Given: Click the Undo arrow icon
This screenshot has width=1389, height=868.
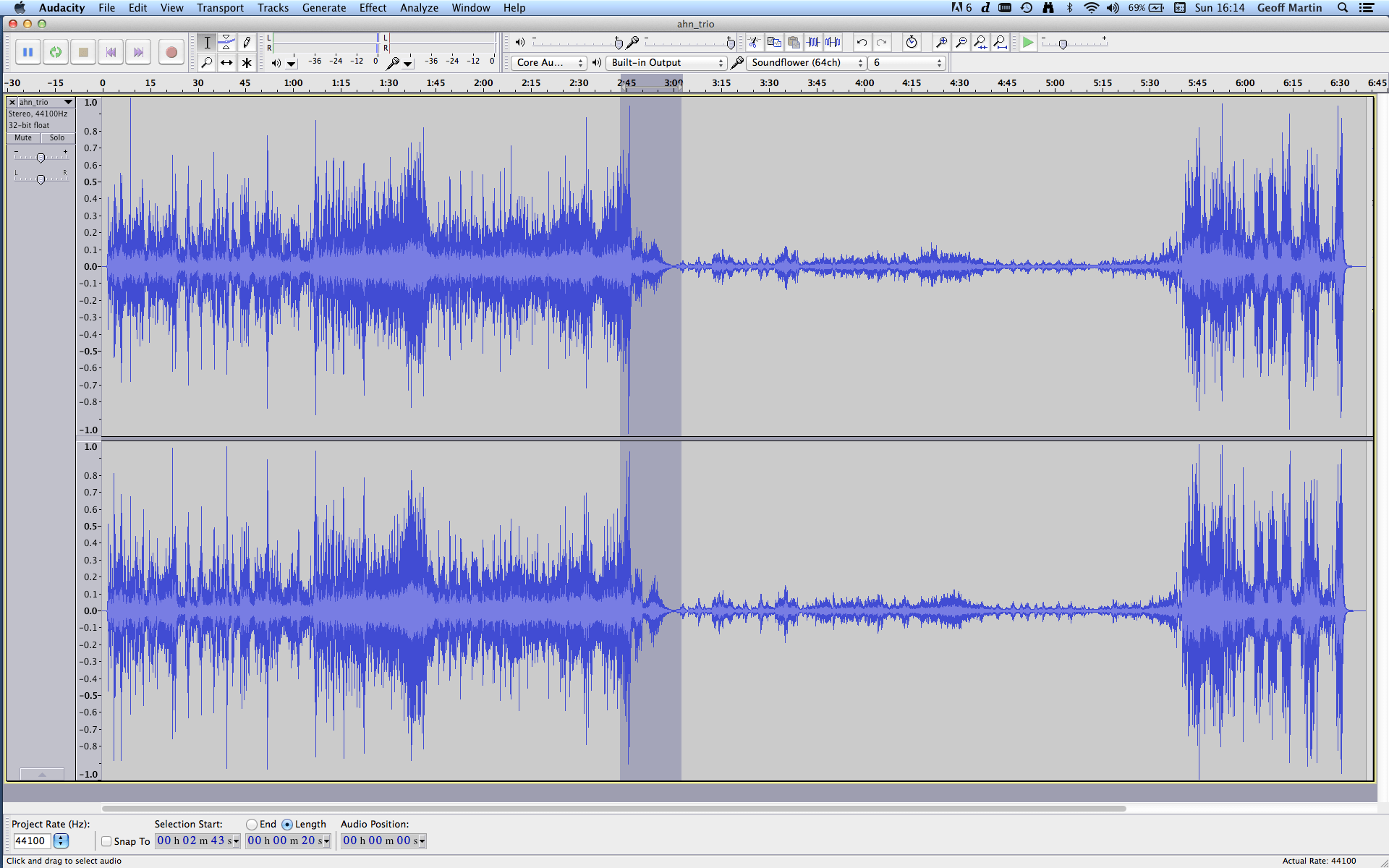Looking at the screenshot, I should (862, 43).
